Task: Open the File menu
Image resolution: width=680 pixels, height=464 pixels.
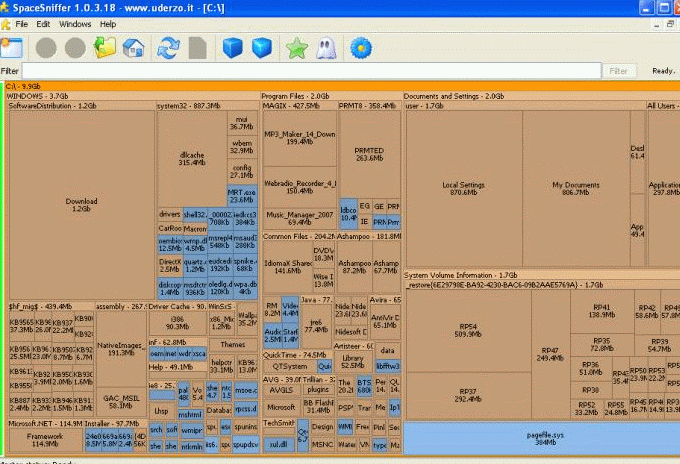Action: click(21, 23)
